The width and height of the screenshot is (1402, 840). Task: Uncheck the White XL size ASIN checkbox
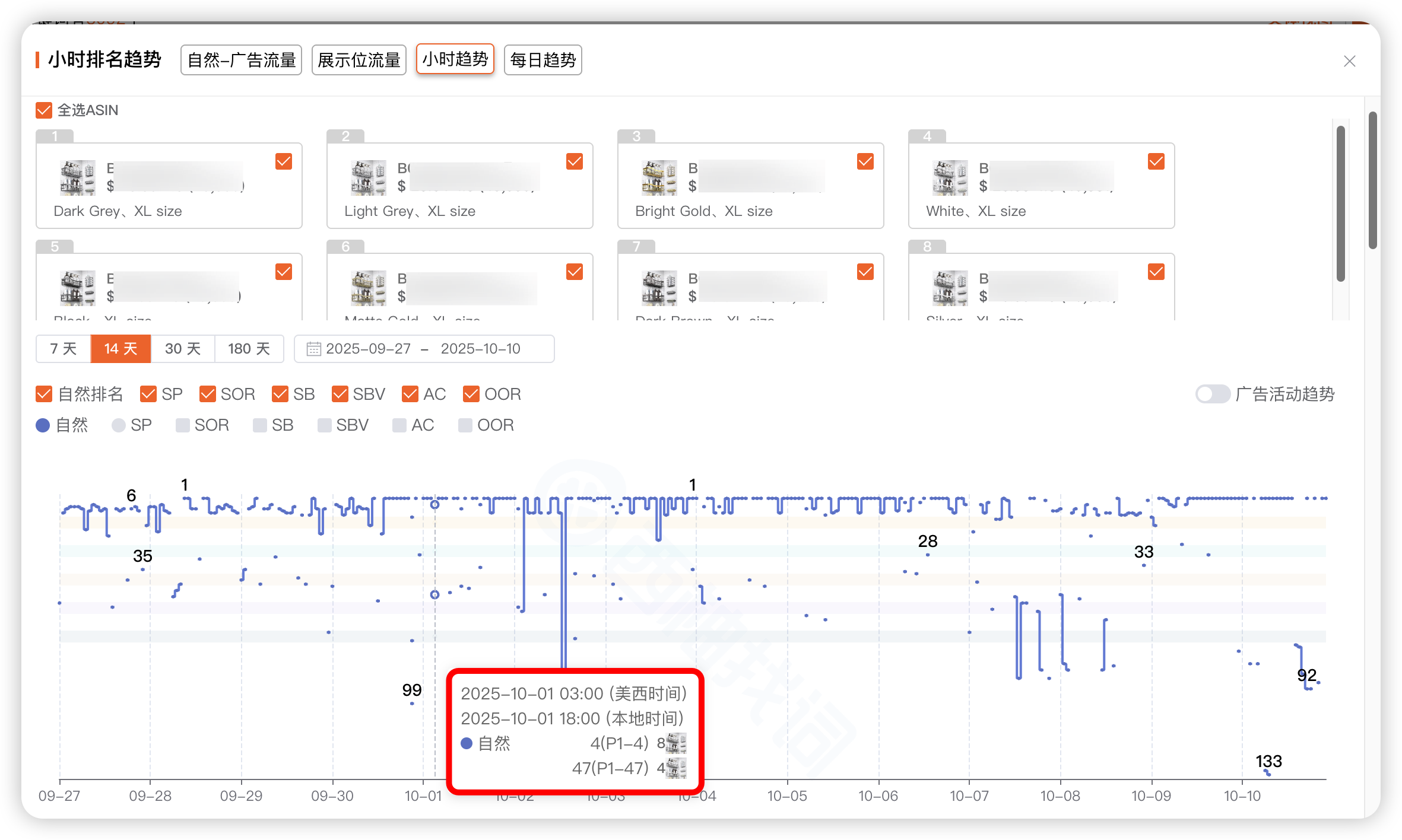(1156, 161)
